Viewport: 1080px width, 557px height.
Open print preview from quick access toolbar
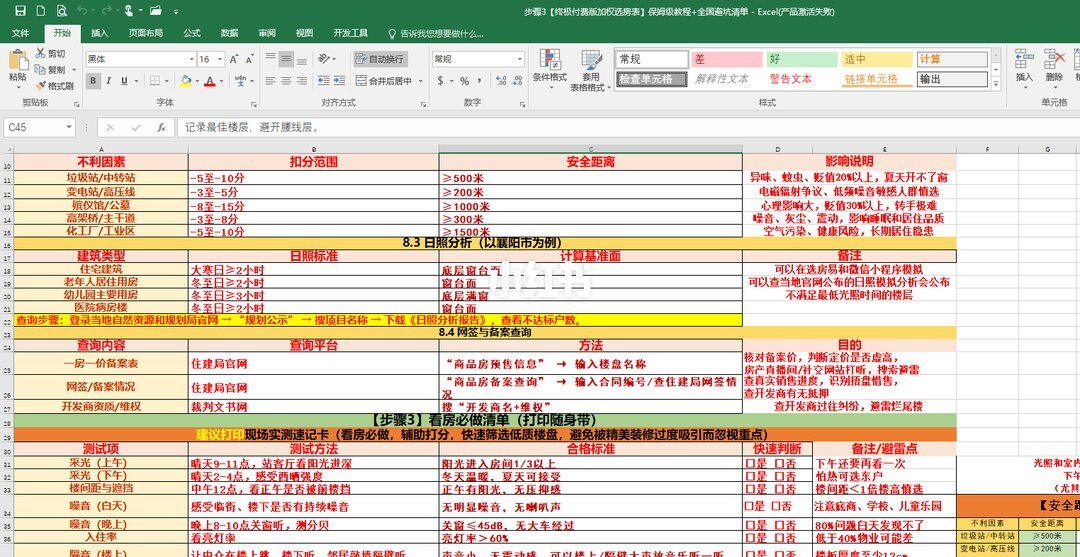[x=62, y=11]
